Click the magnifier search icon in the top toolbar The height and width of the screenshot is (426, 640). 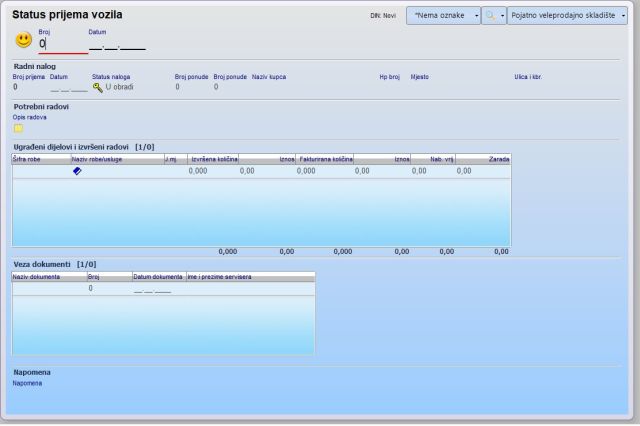click(x=490, y=16)
